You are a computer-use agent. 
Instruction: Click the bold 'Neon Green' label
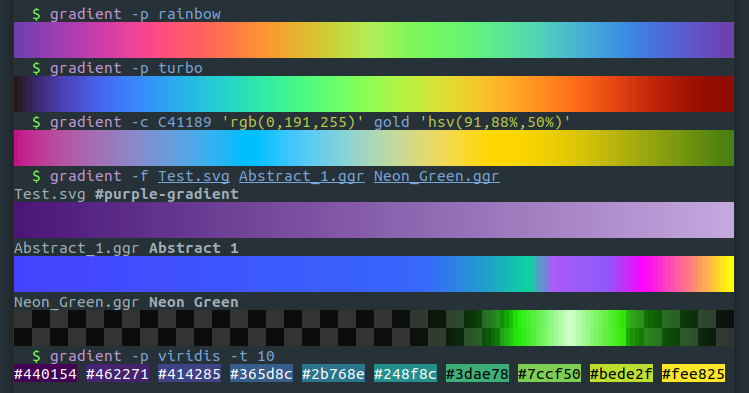[193, 302]
